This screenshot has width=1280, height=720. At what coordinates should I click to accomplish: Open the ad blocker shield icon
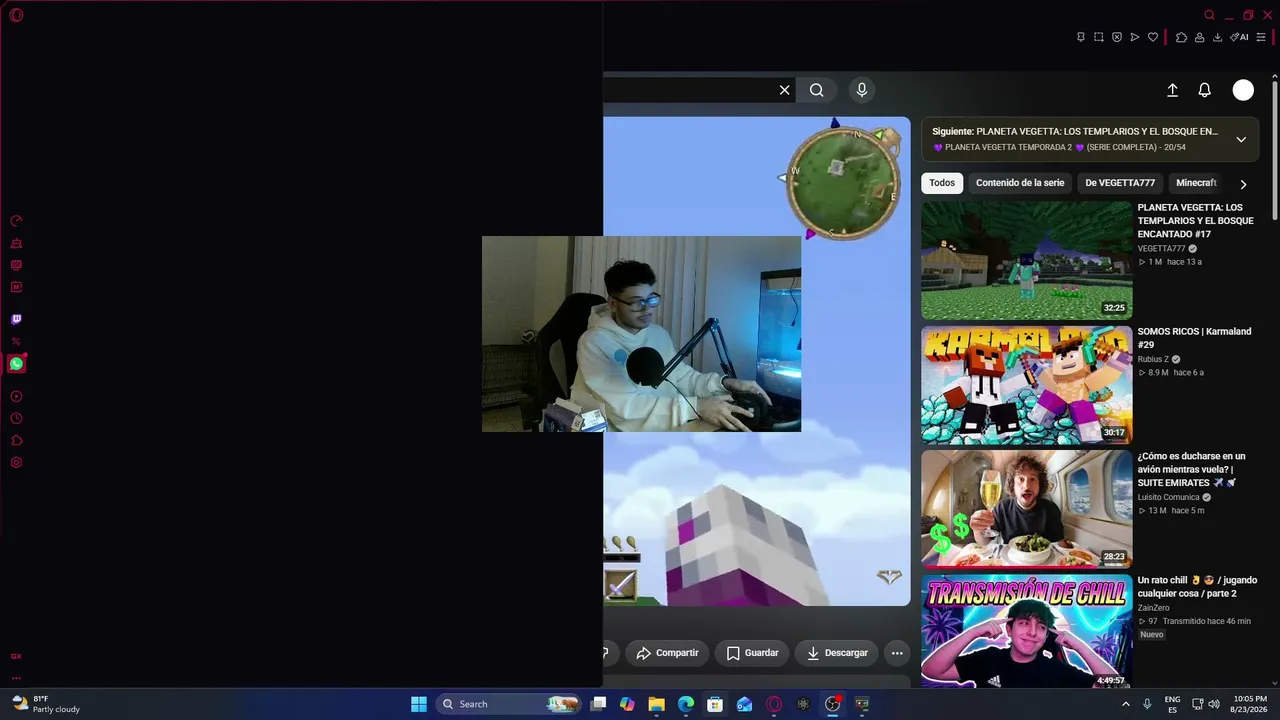(x=1117, y=37)
